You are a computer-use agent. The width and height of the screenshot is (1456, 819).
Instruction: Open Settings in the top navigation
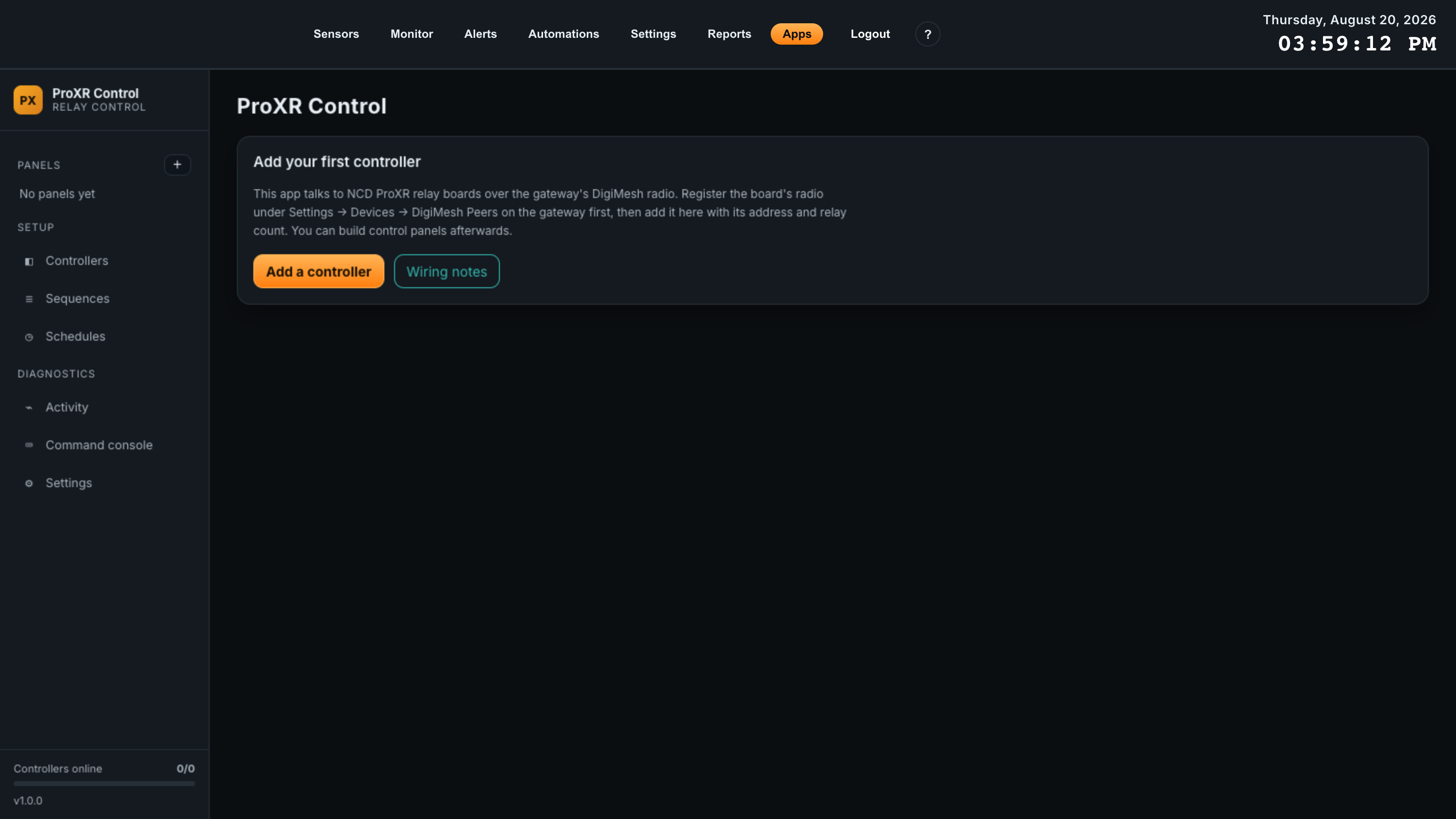(653, 34)
